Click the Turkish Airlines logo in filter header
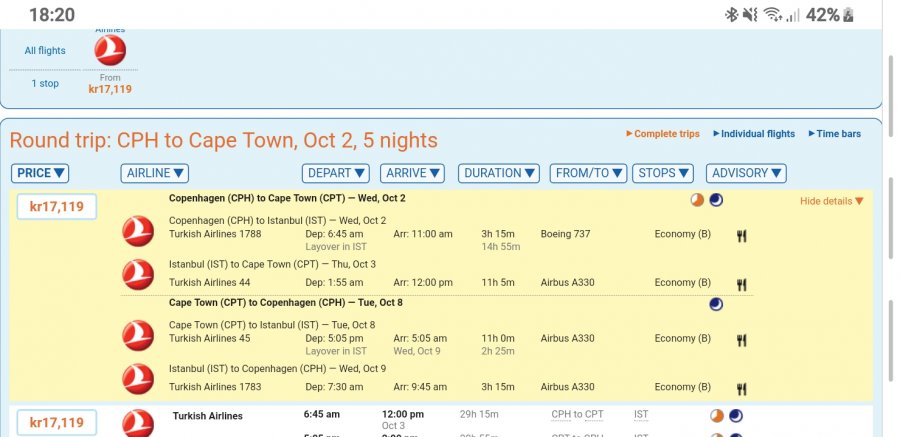 pos(110,50)
